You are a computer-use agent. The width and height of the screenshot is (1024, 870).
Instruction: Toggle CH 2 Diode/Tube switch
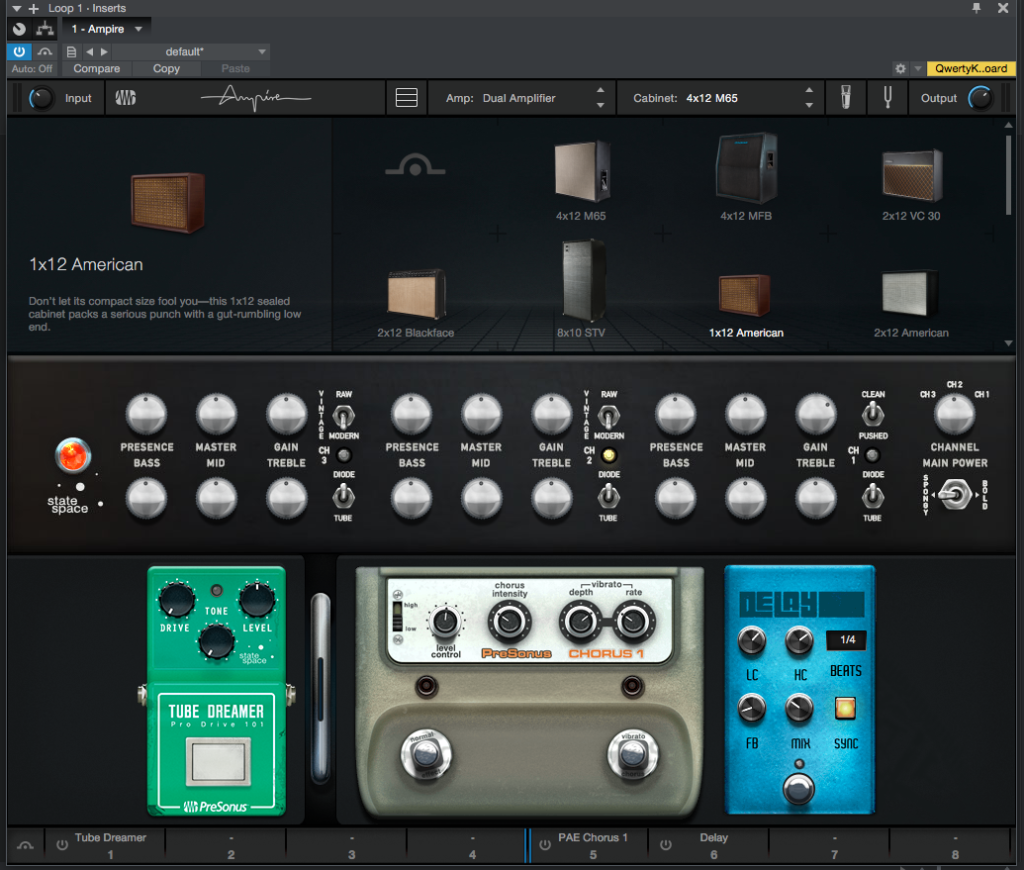(608, 497)
